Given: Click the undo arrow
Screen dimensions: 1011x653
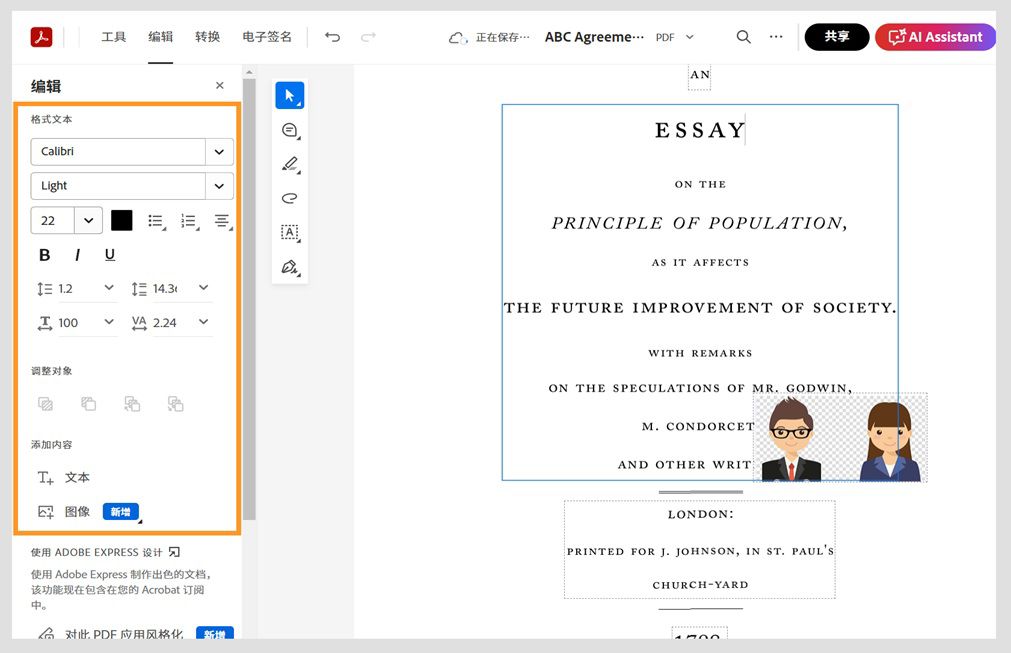Looking at the screenshot, I should click(332, 36).
